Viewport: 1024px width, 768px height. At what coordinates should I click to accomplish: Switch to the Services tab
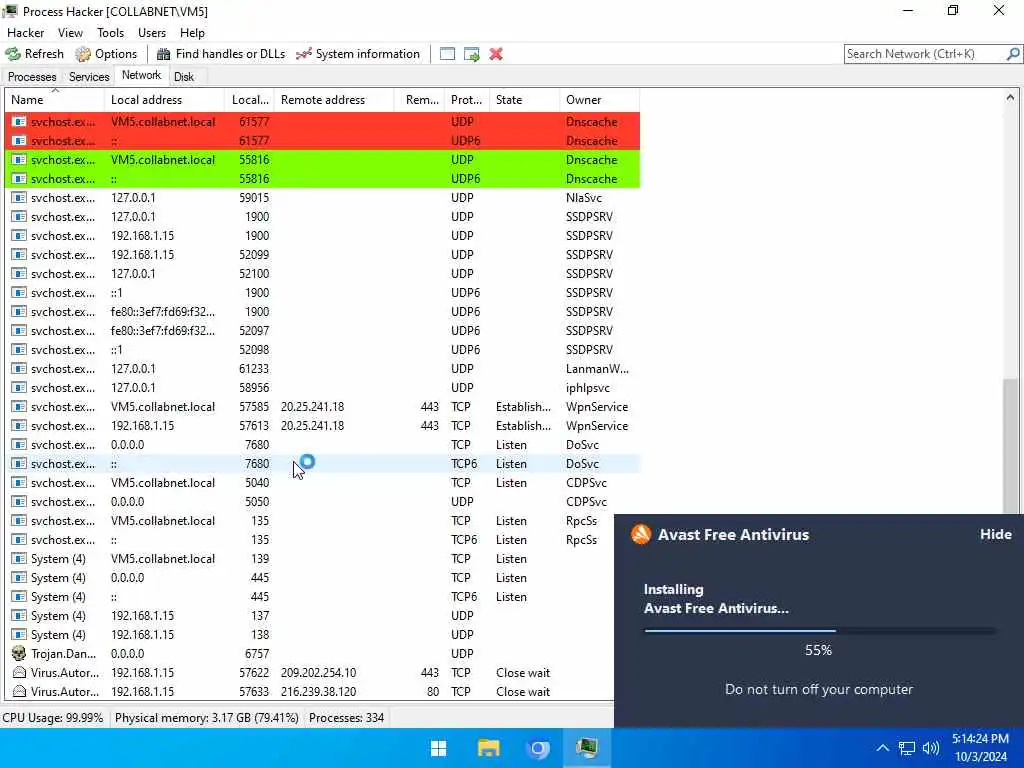point(89,76)
